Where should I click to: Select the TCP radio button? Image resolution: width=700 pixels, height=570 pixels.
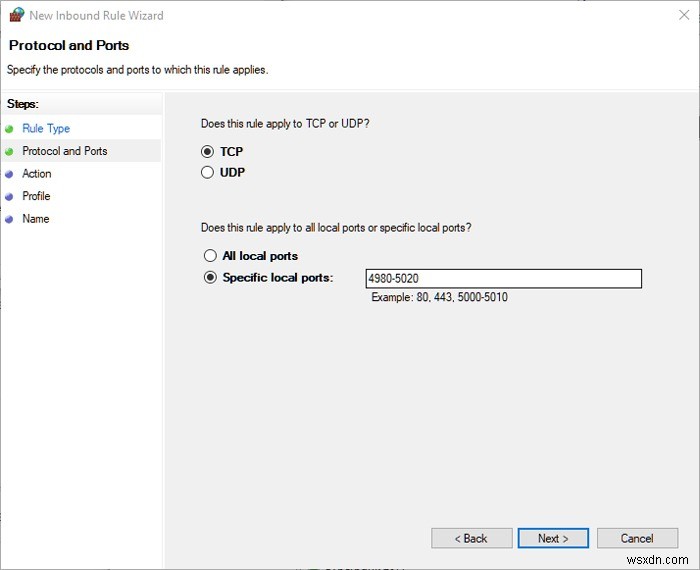[x=208, y=152]
